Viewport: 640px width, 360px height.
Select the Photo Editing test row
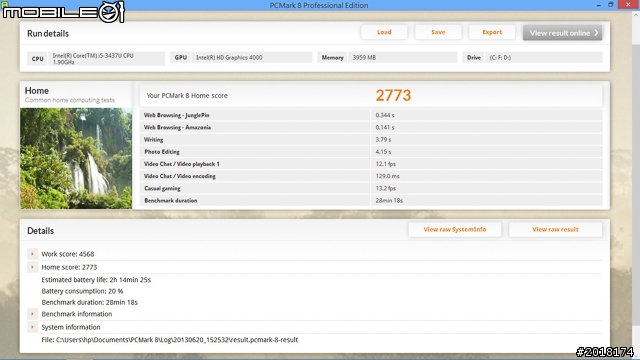pos(371,152)
